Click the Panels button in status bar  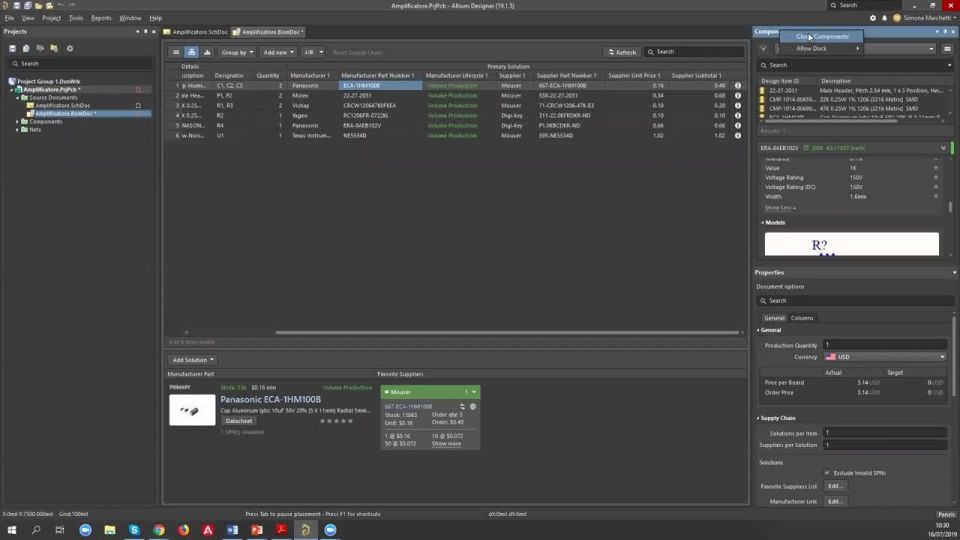coord(946,514)
